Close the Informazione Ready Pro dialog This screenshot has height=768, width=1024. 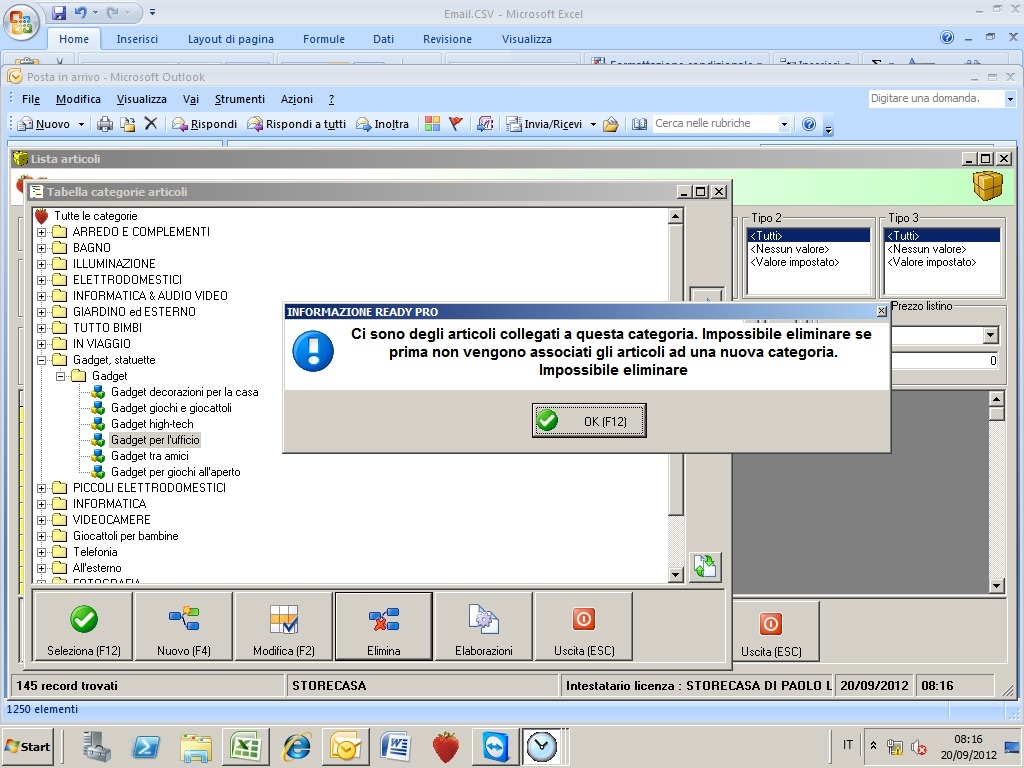point(881,312)
